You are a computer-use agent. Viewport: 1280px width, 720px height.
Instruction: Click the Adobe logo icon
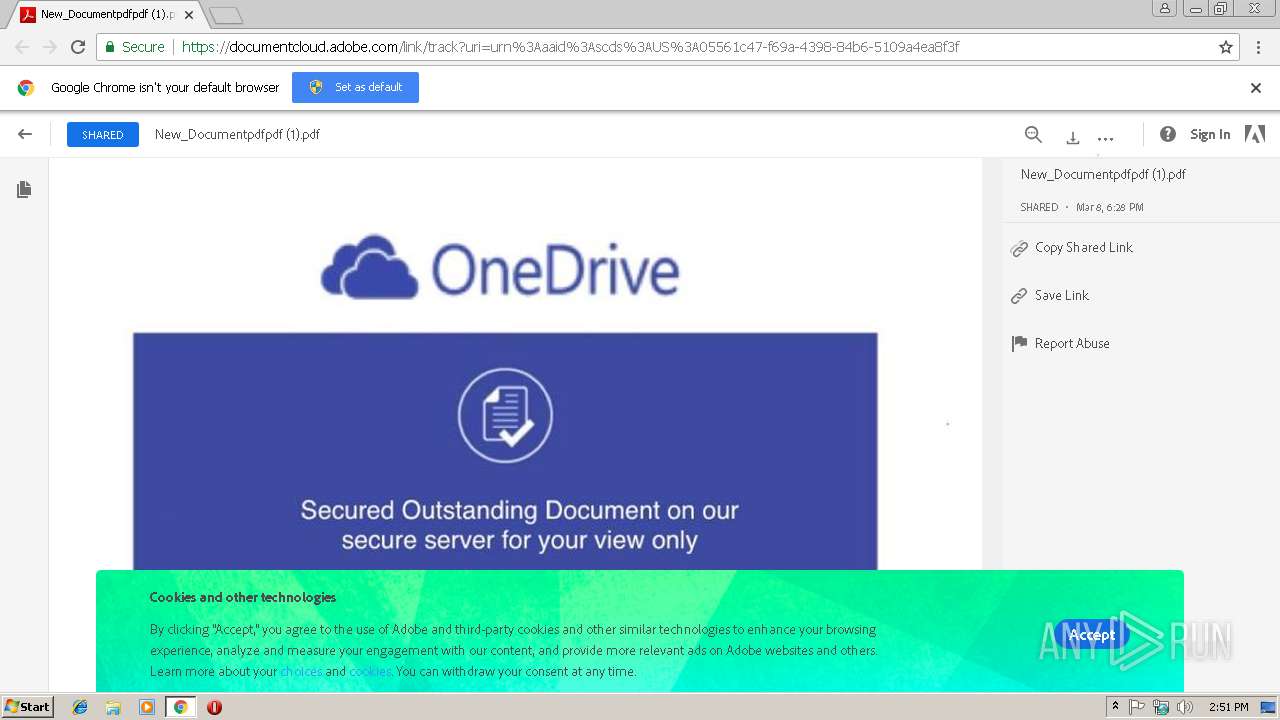tap(1255, 134)
